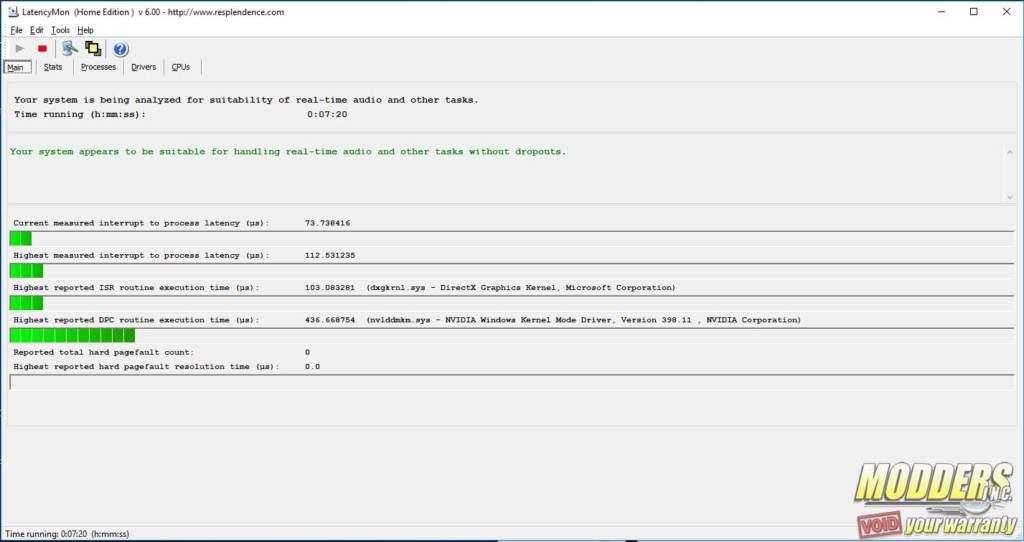Open the Tools menu
The height and width of the screenshot is (542, 1024).
click(60, 30)
